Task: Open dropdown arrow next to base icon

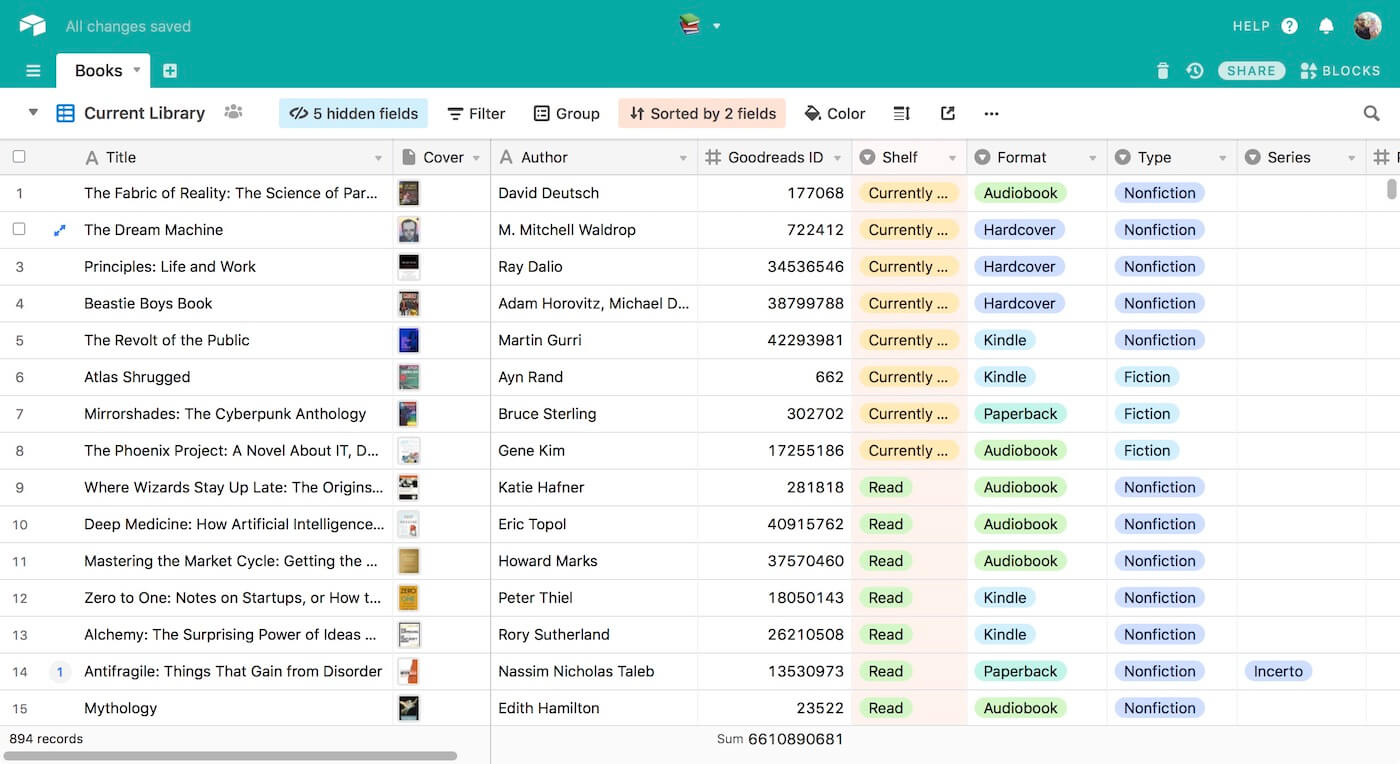Action: (716, 26)
